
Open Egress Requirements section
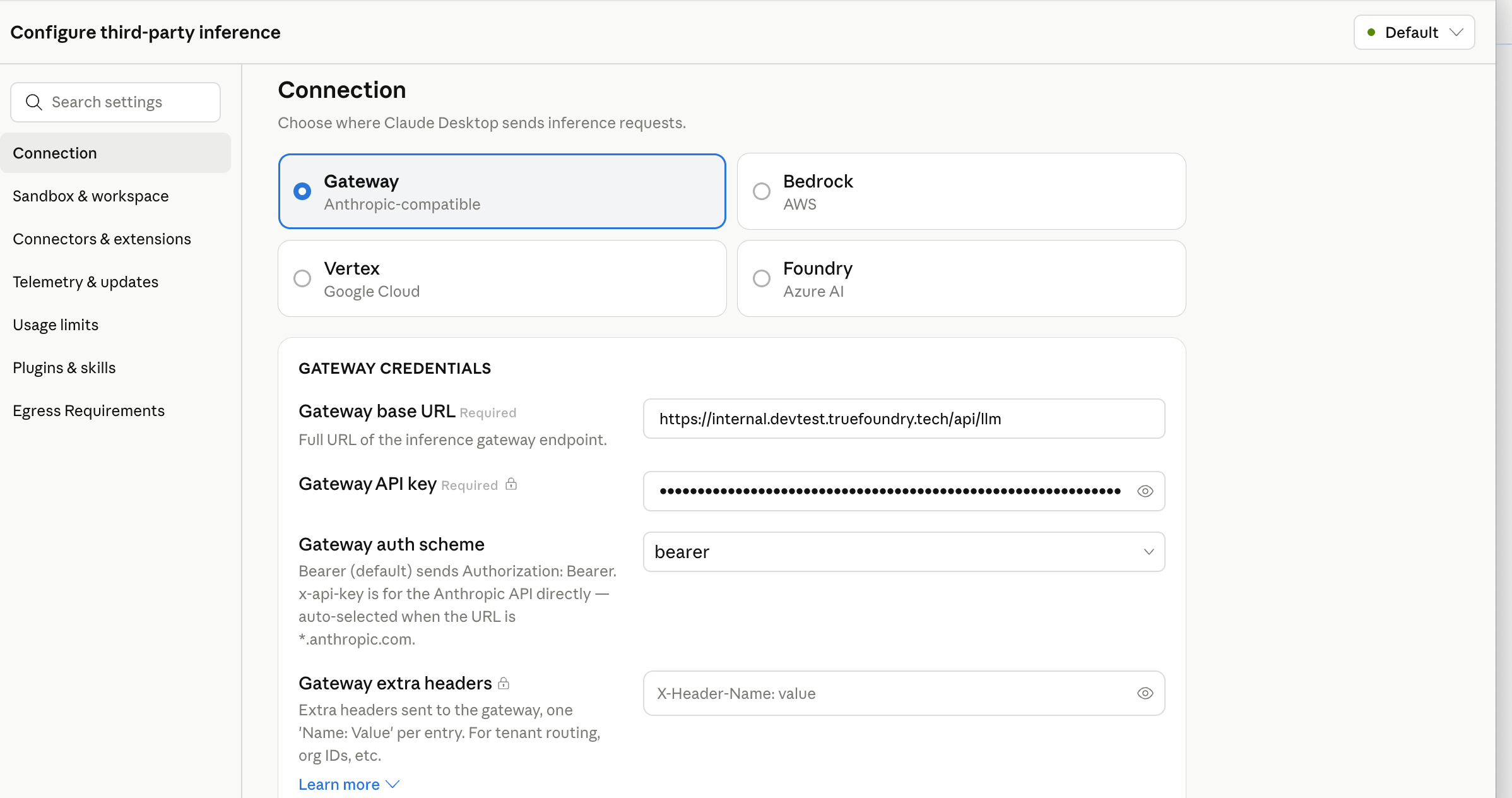(x=115, y=410)
